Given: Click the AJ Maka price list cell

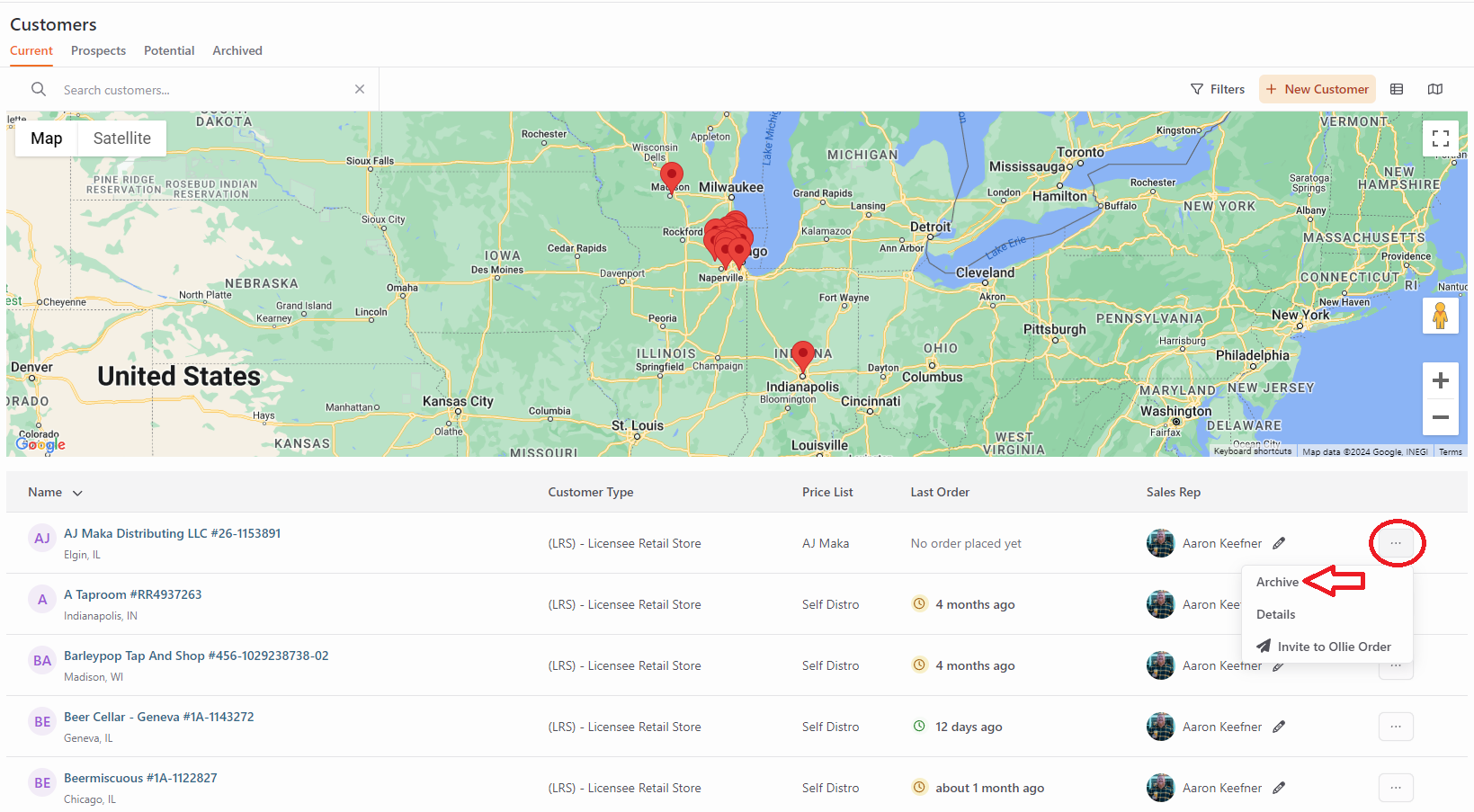Looking at the screenshot, I should pyautogui.click(x=826, y=543).
